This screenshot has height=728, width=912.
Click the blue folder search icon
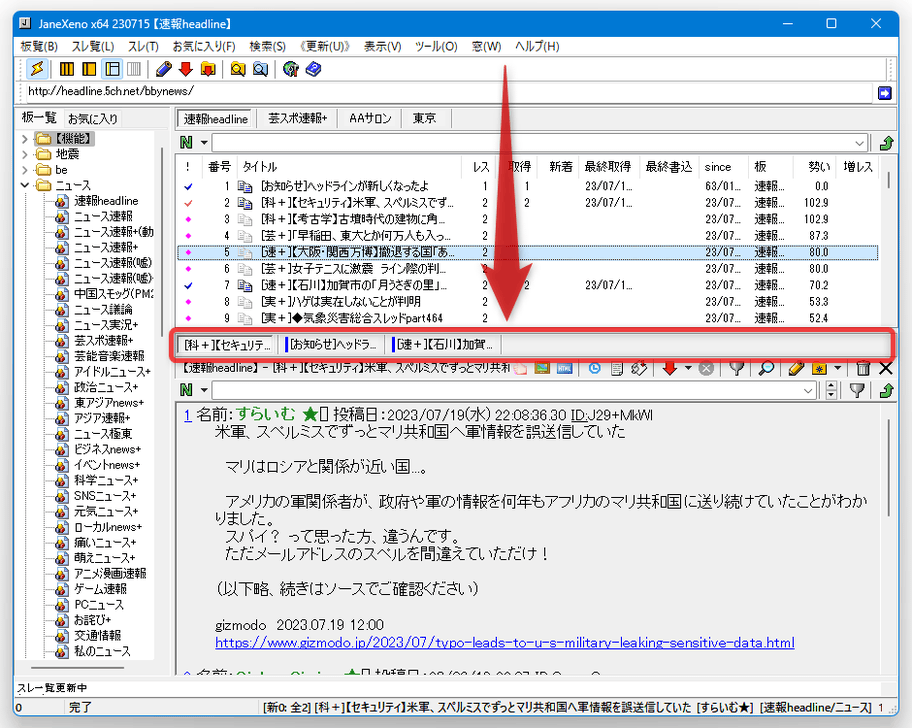tap(260, 69)
